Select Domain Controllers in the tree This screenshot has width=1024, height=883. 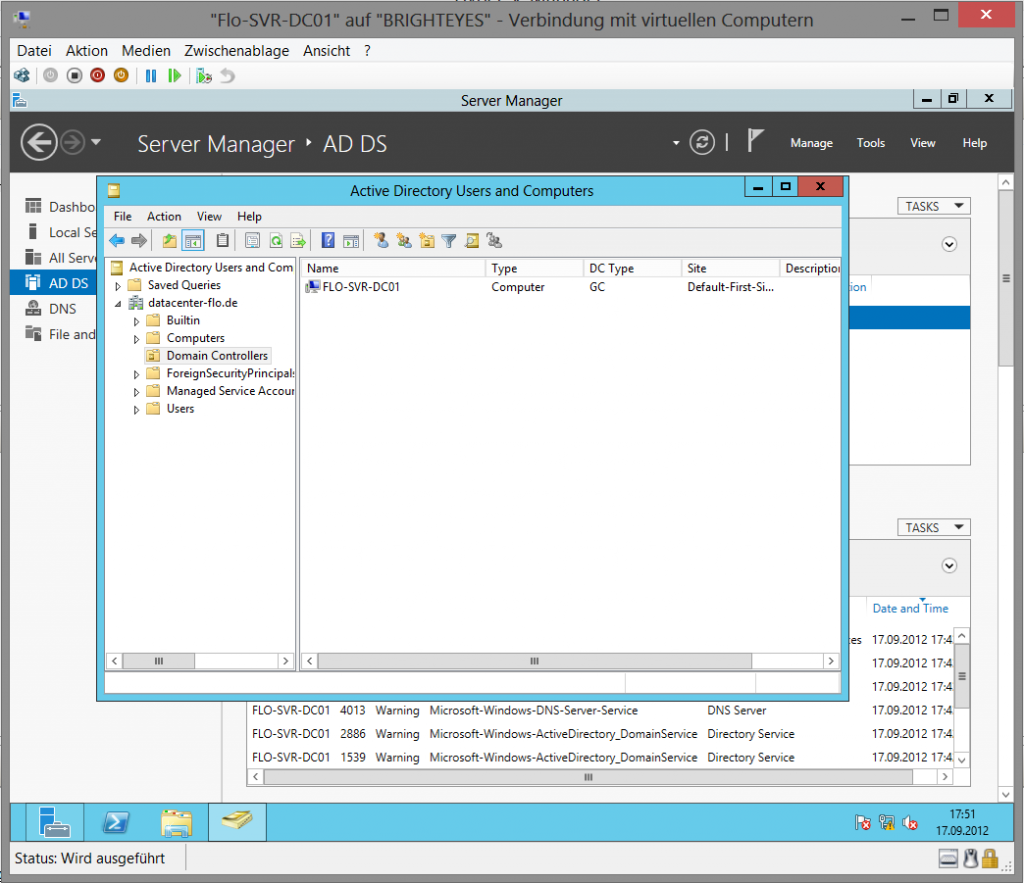point(217,356)
